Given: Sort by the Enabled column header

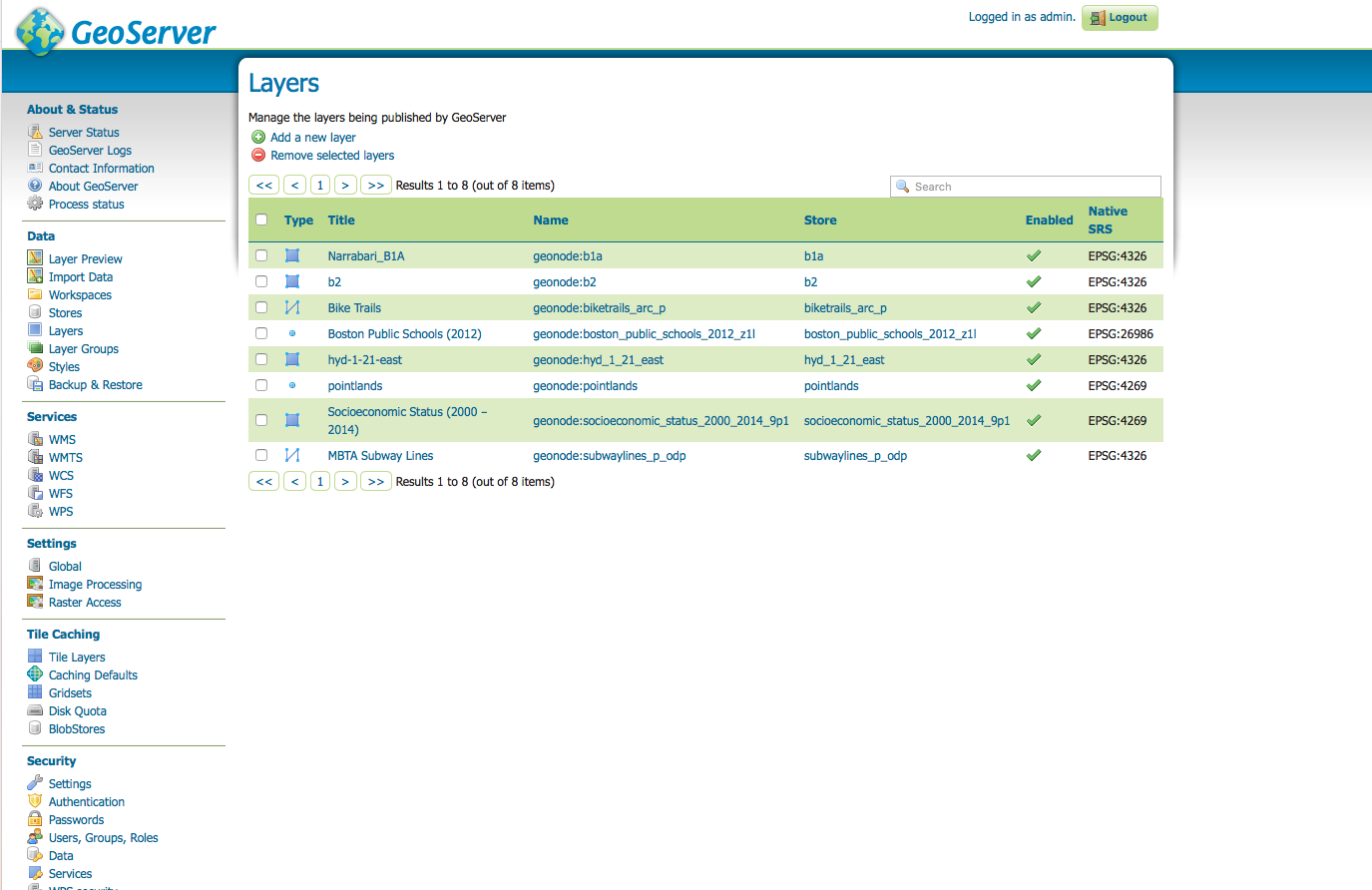Looking at the screenshot, I should [1050, 221].
